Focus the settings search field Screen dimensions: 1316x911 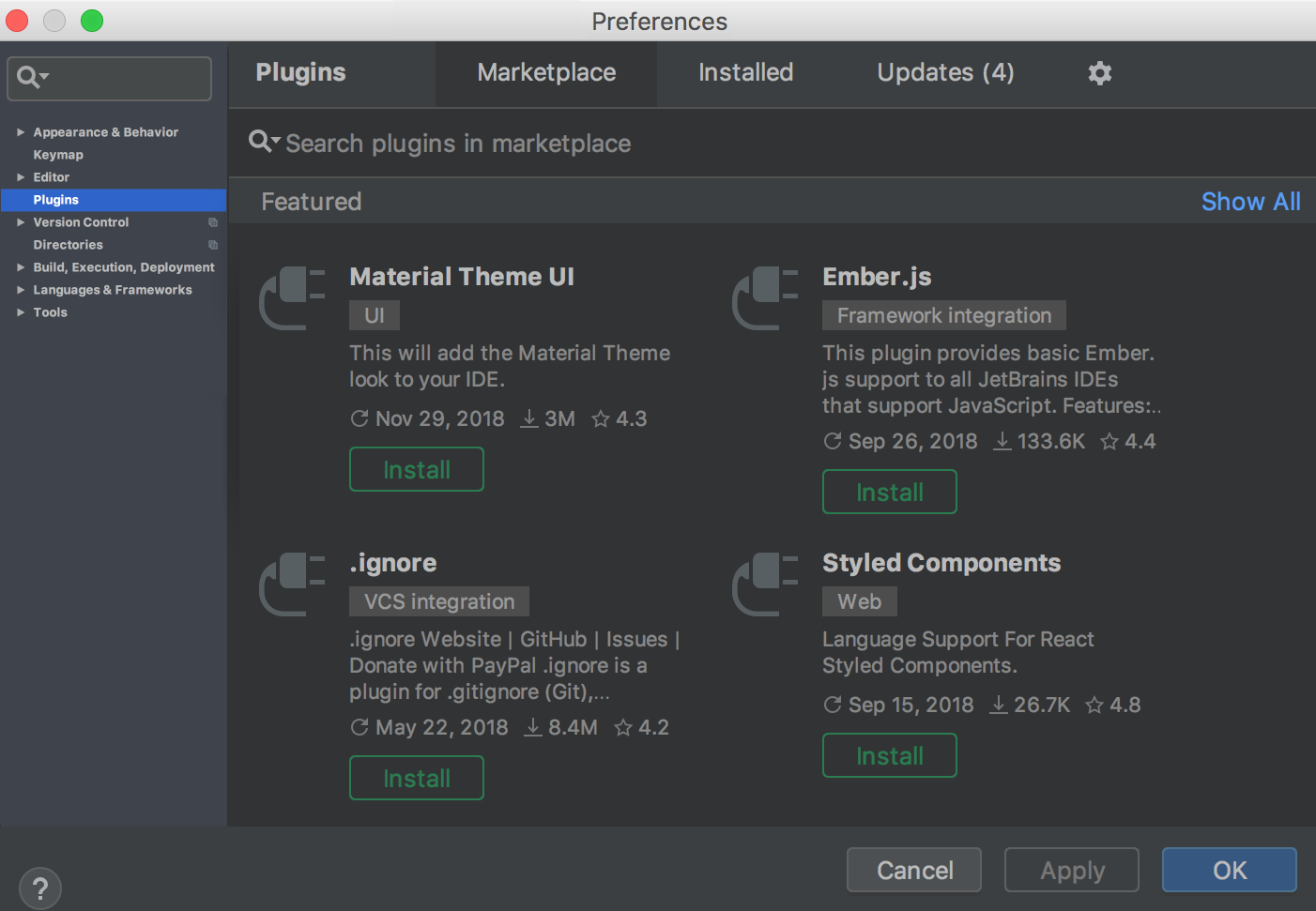click(109, 78)
